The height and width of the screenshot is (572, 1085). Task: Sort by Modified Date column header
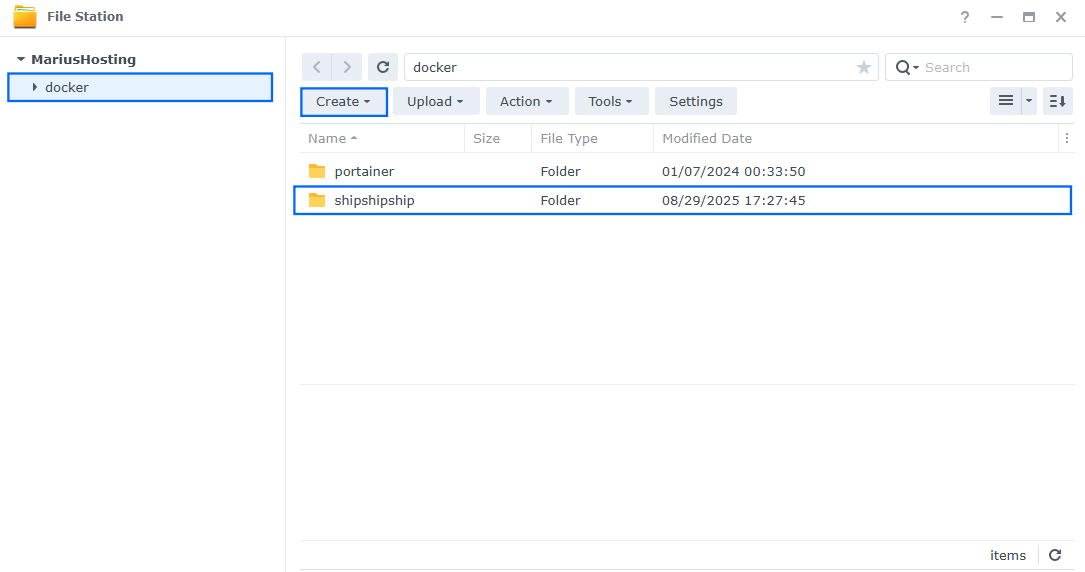click(x=855, y=138)
